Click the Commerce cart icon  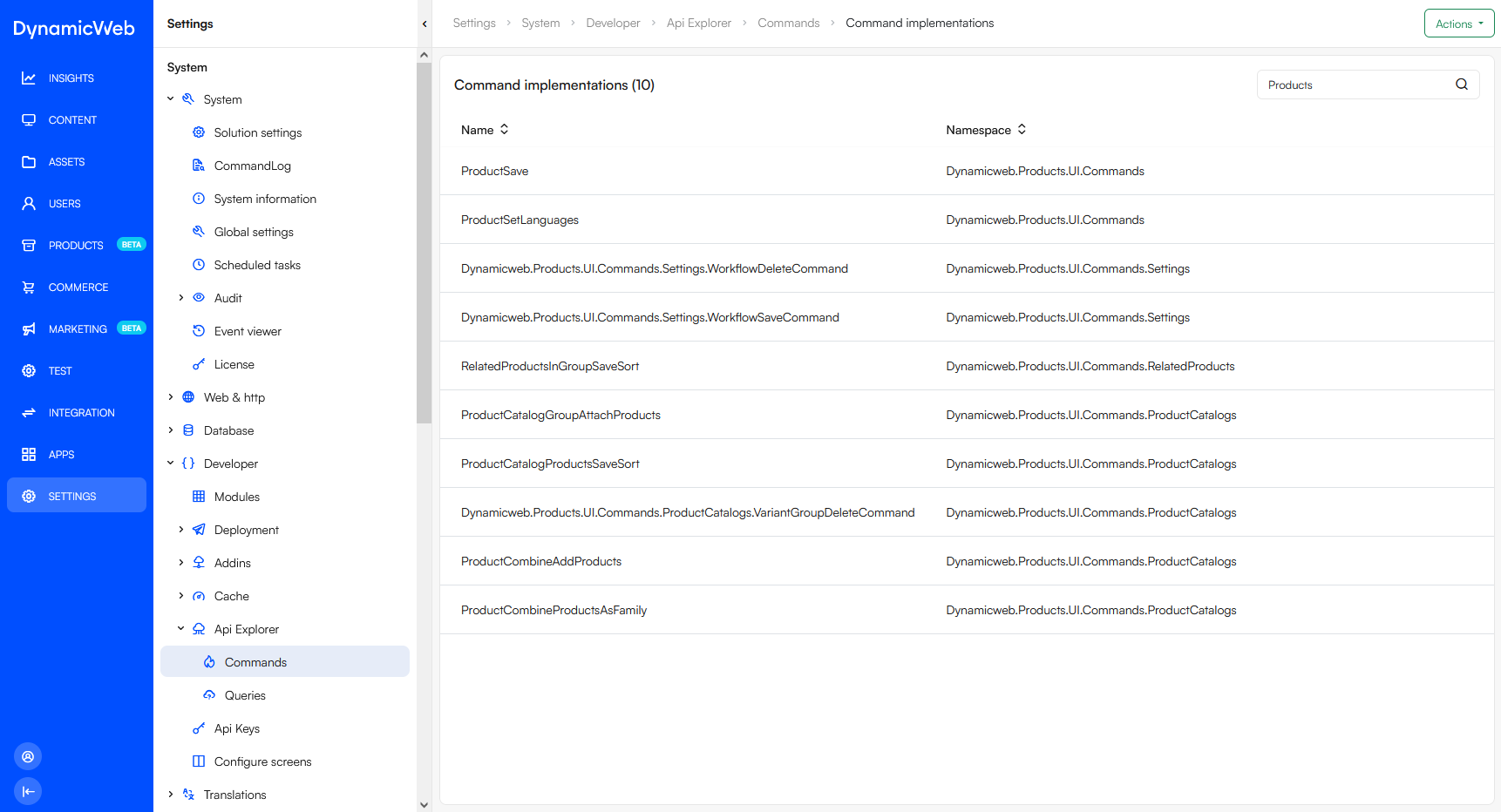click(x=29, y=288)
